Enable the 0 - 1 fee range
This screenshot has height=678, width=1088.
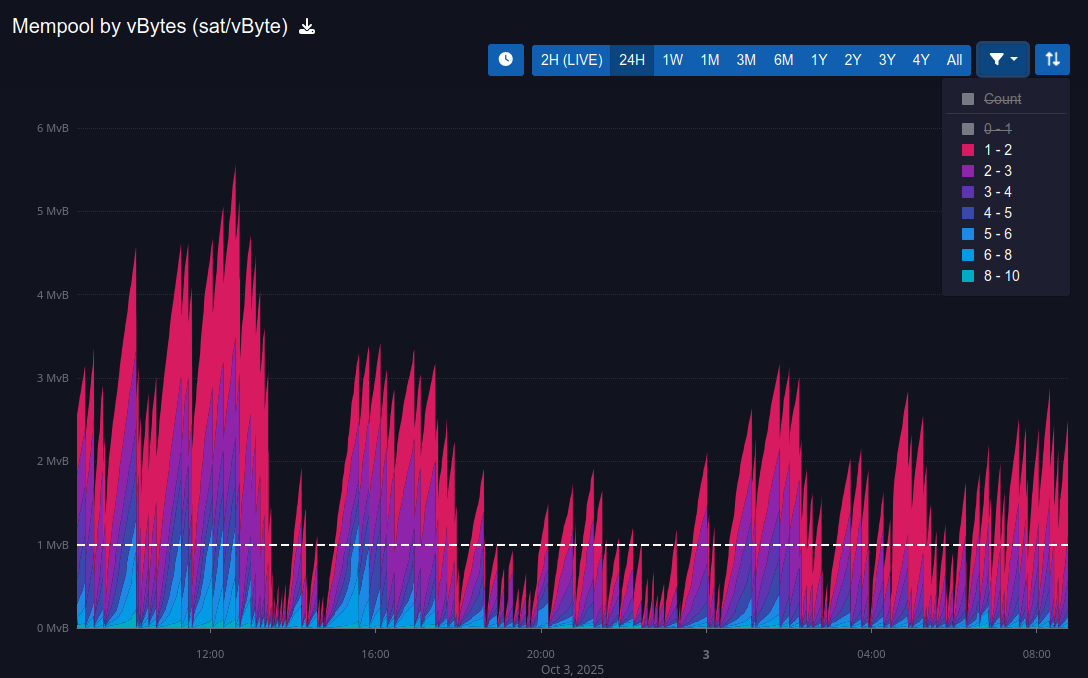coord(997,129)
